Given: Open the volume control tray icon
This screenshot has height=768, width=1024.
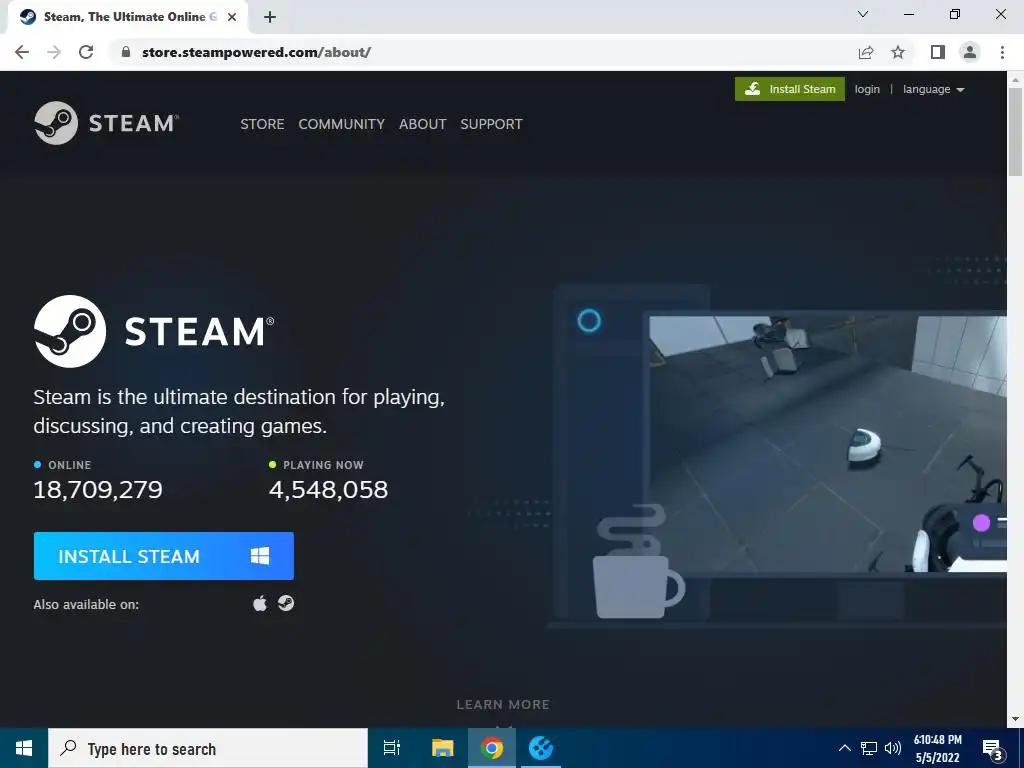Looking at the screenshot, I should pyautogui.click(x=893, y=748).
